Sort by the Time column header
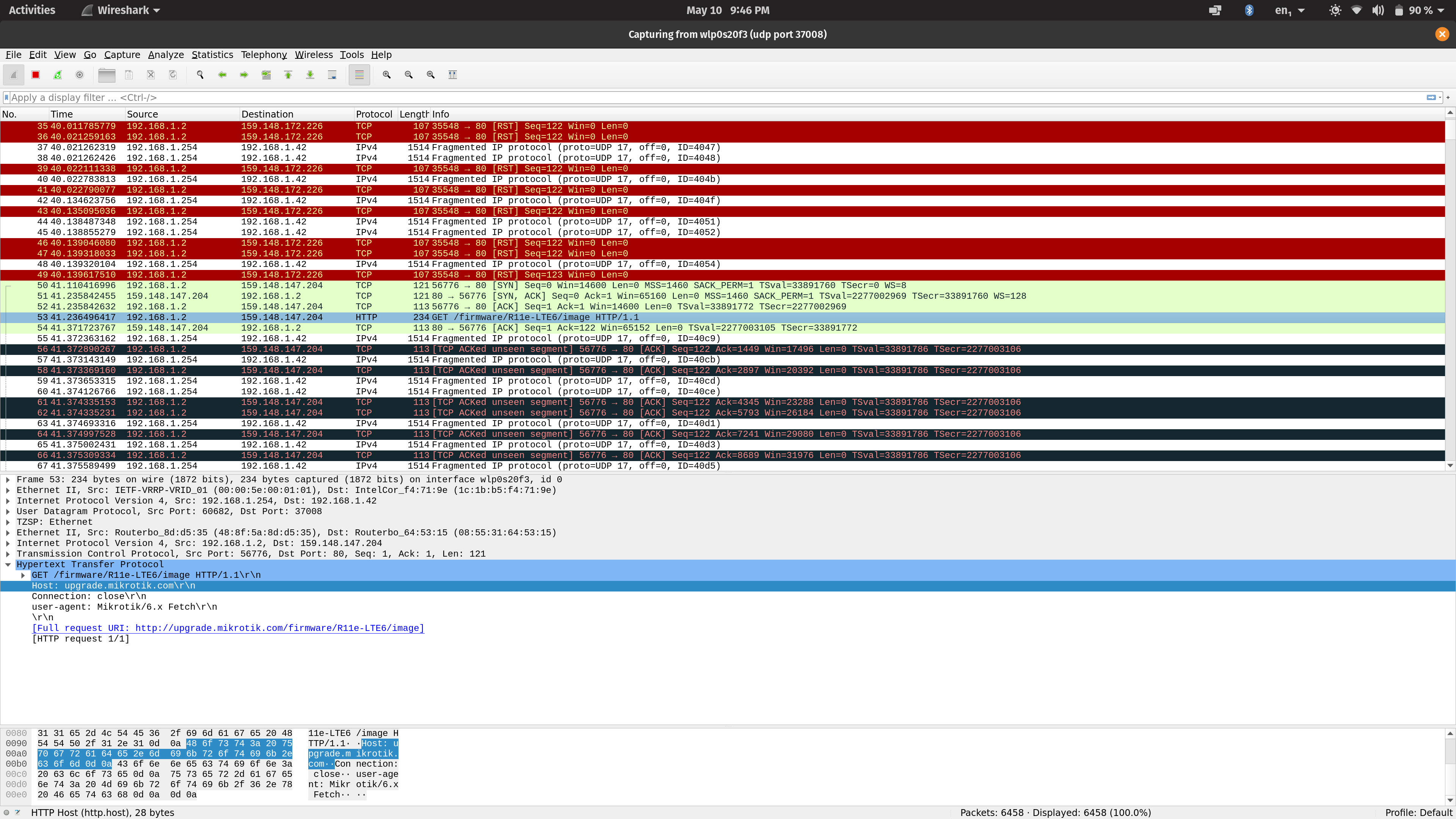The image size is (1456, 819). (x=86, y=114)
